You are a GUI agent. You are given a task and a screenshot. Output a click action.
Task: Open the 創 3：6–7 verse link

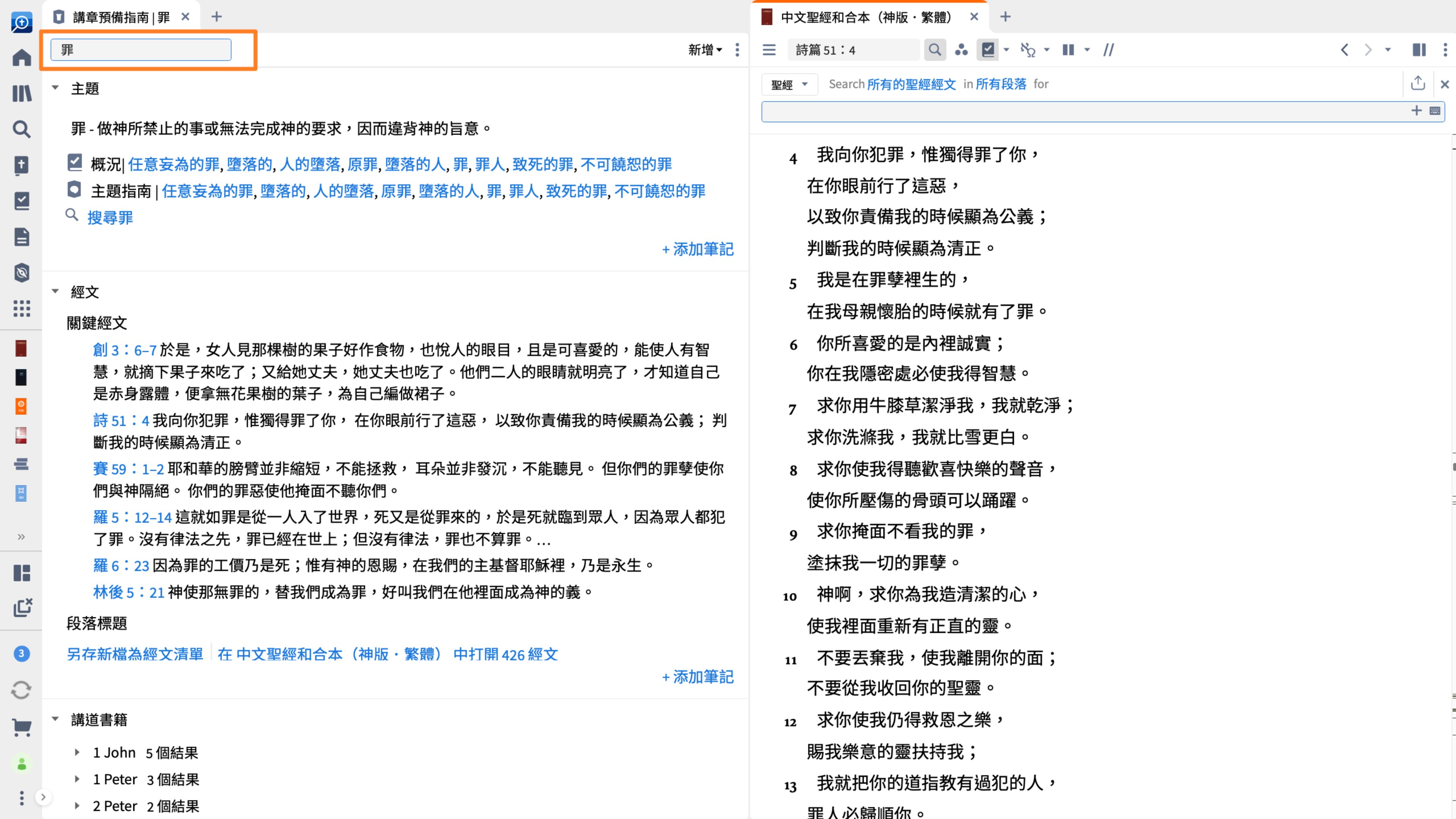coord(124,350)
